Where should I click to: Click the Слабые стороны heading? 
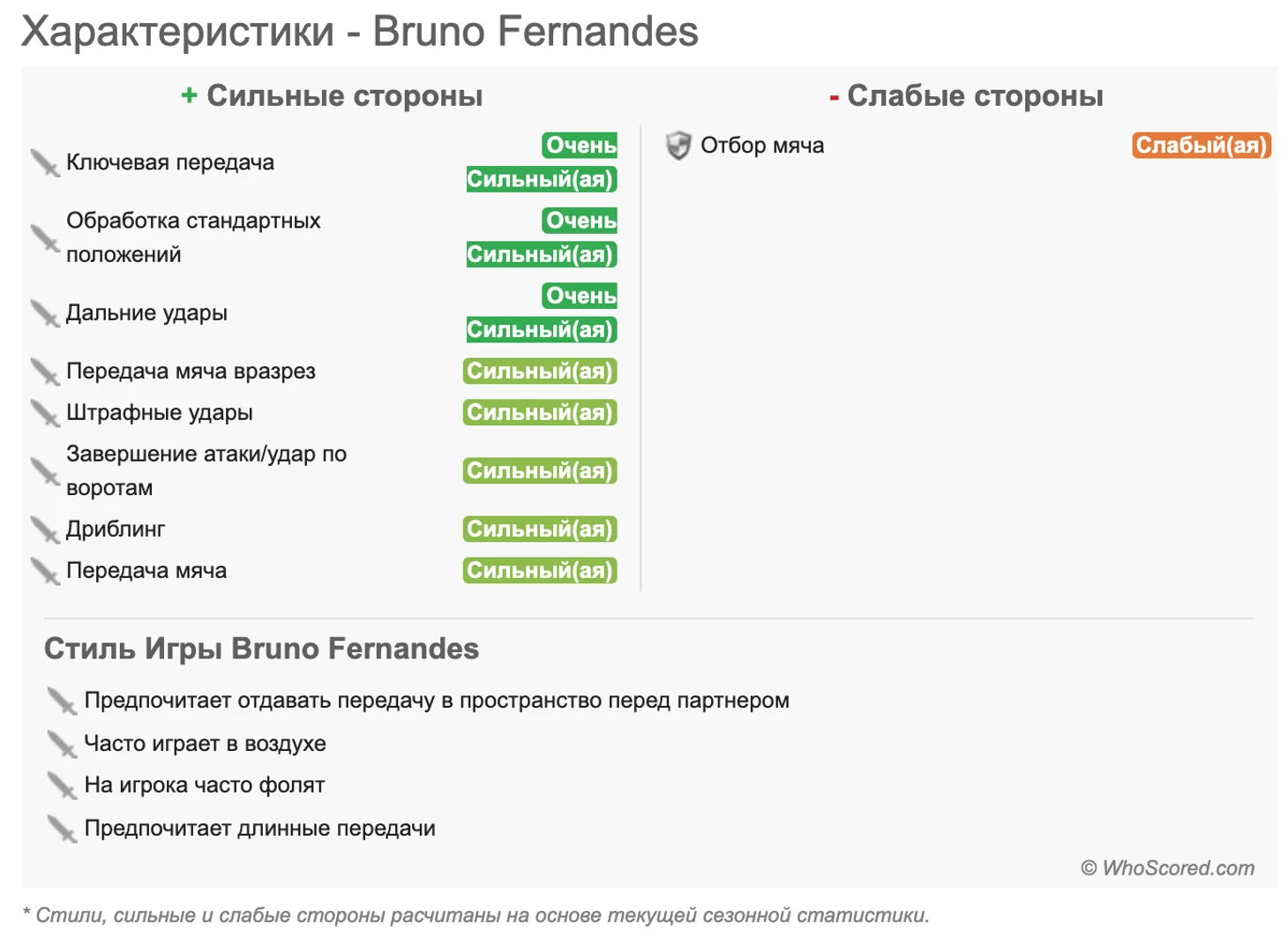tap(966, 96)
